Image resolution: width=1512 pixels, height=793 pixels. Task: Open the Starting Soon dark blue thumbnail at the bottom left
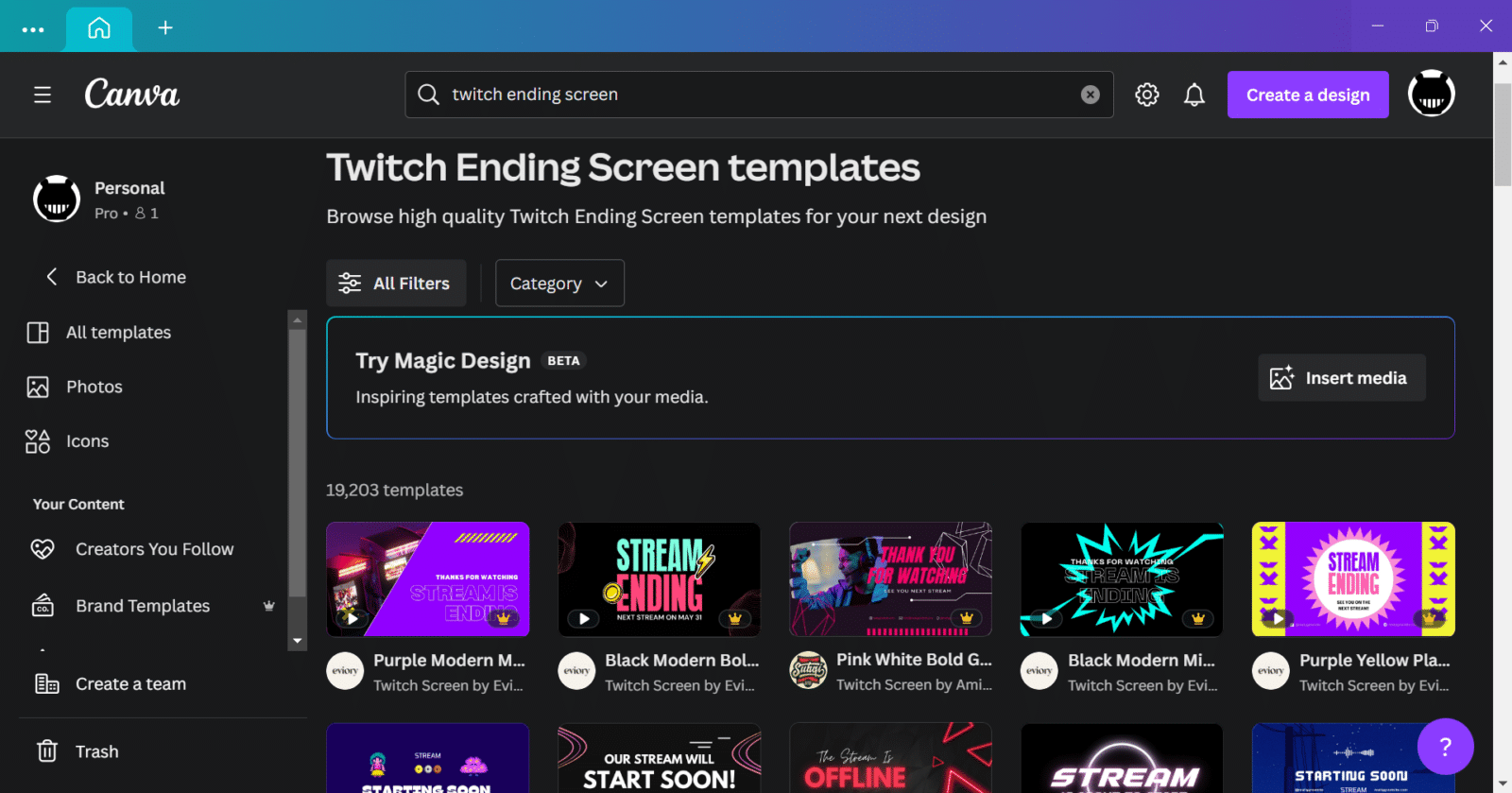pyautogui.click(x=428, y=758)
